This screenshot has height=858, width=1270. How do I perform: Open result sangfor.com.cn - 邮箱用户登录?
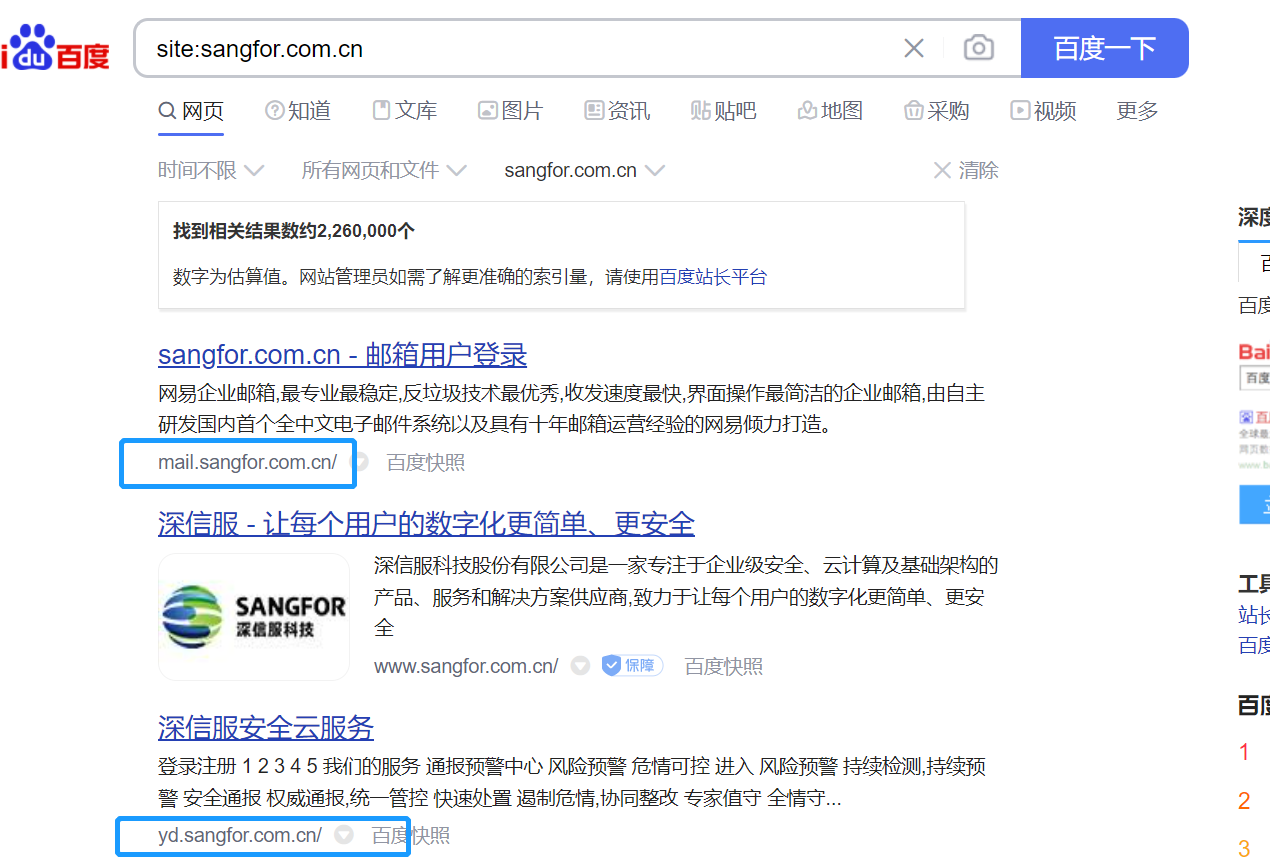pyautogui.click(x=342, y=355)
